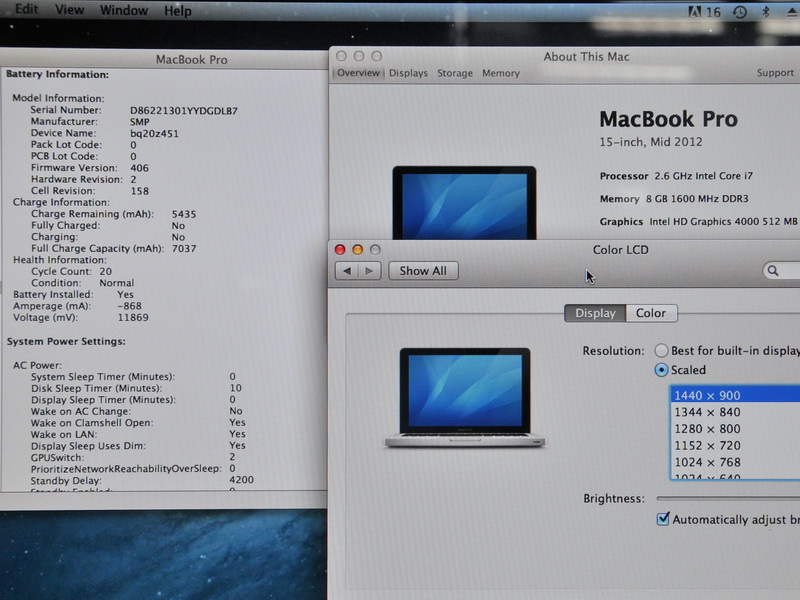Switch to Memory tab in About This Mac
Image resolution: width=800 pixels, height=600 pixels.
pyautogui.click(x=501, y=73)
